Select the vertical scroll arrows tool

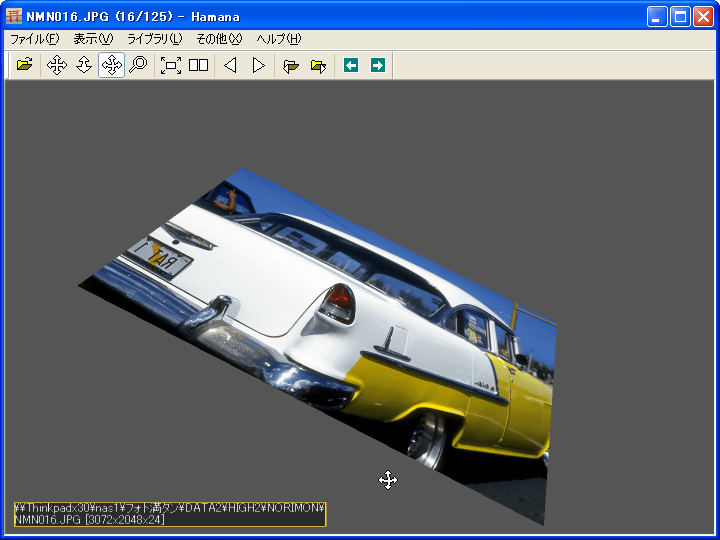click(x=84, y=65)
